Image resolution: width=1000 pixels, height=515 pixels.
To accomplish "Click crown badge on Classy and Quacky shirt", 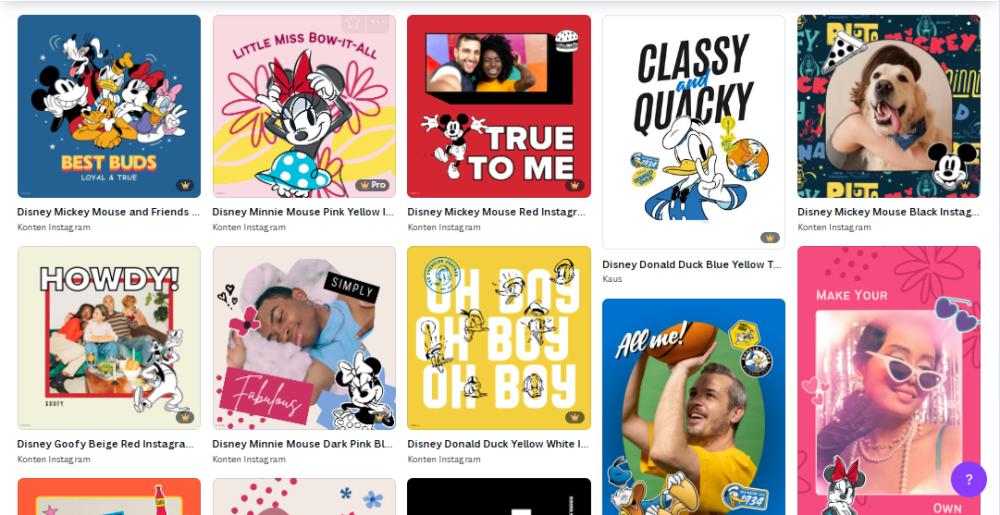I will [770, 237].
